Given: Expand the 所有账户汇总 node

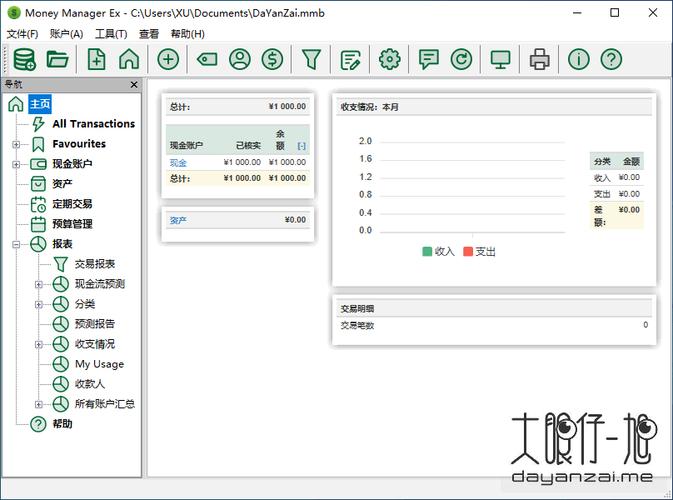Looking at the screenshot, I should point(39,405).
